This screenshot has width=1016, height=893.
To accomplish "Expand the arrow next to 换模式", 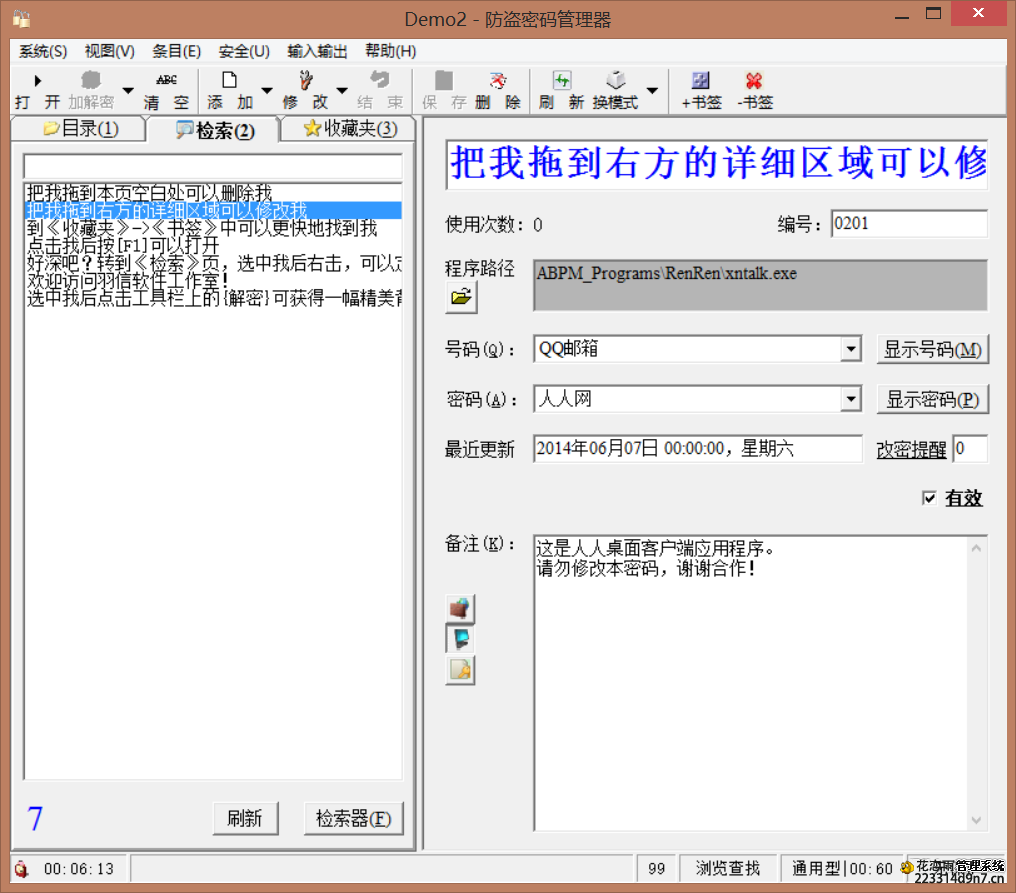I will [652, 91].
